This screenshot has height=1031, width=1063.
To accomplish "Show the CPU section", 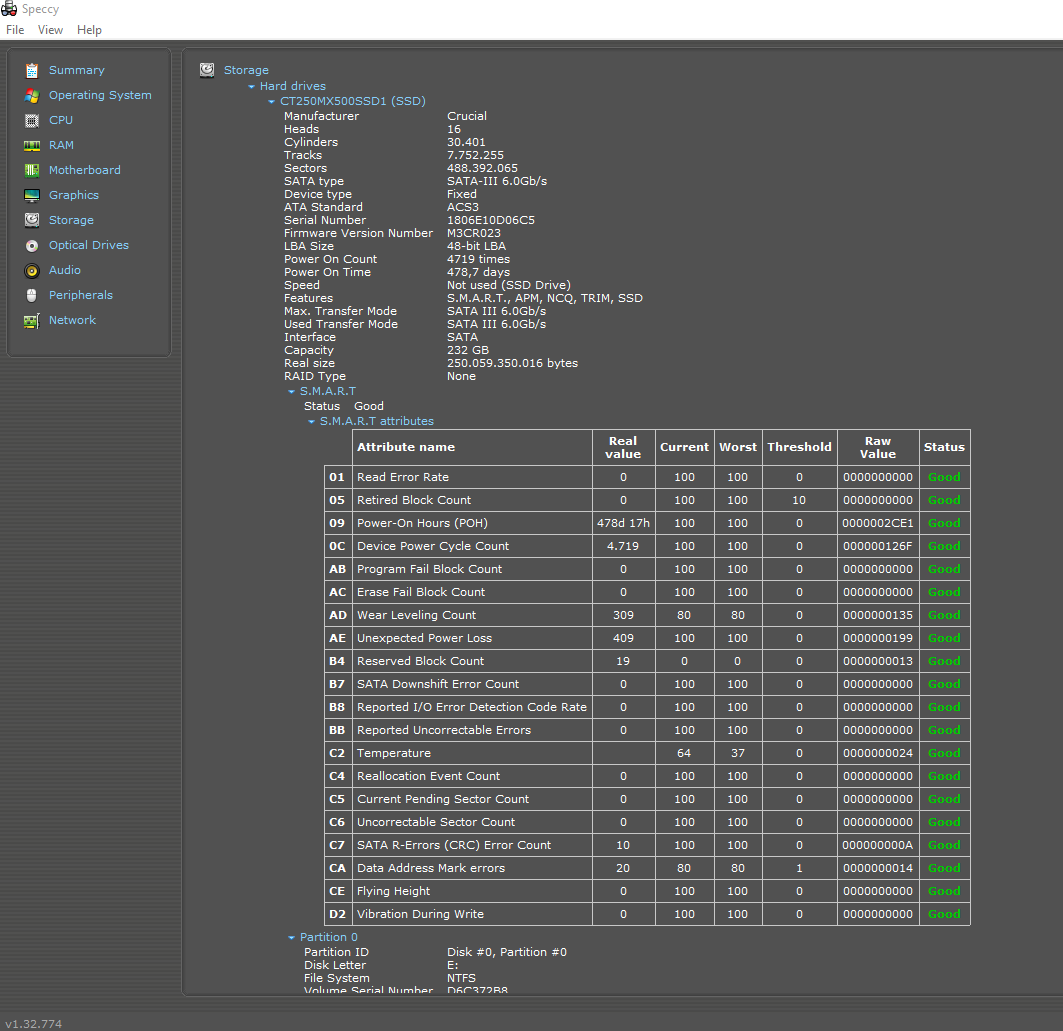I will point(60,120).
